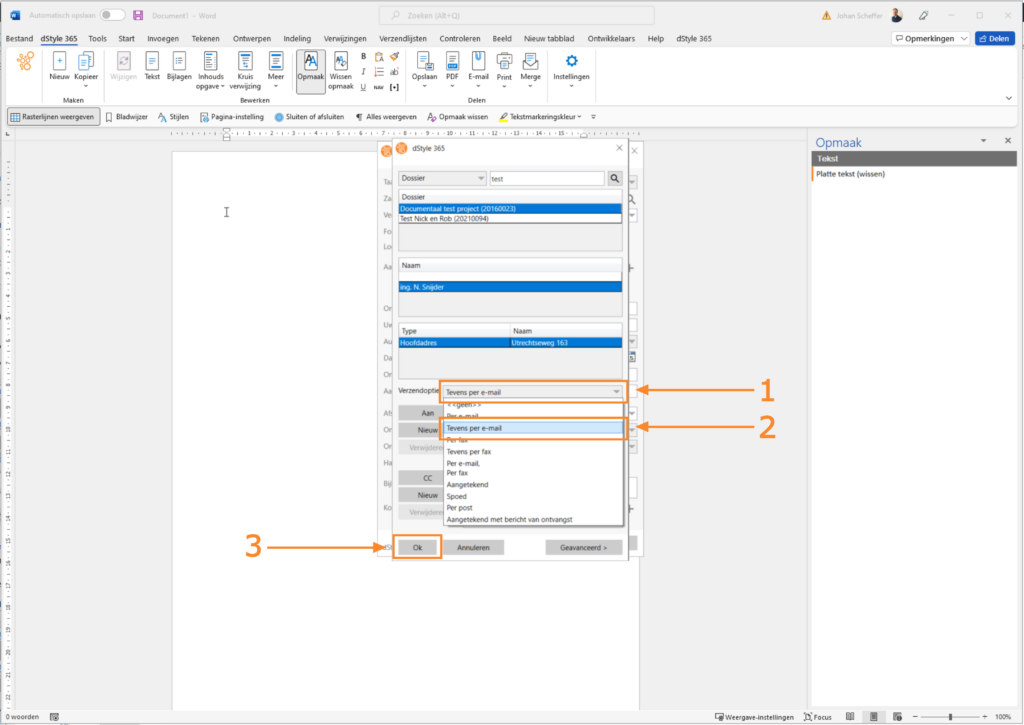The width and height of the screenshot is (1024, 725).
Task: Click Focus mode in status bar
Action: click(818, 717)
